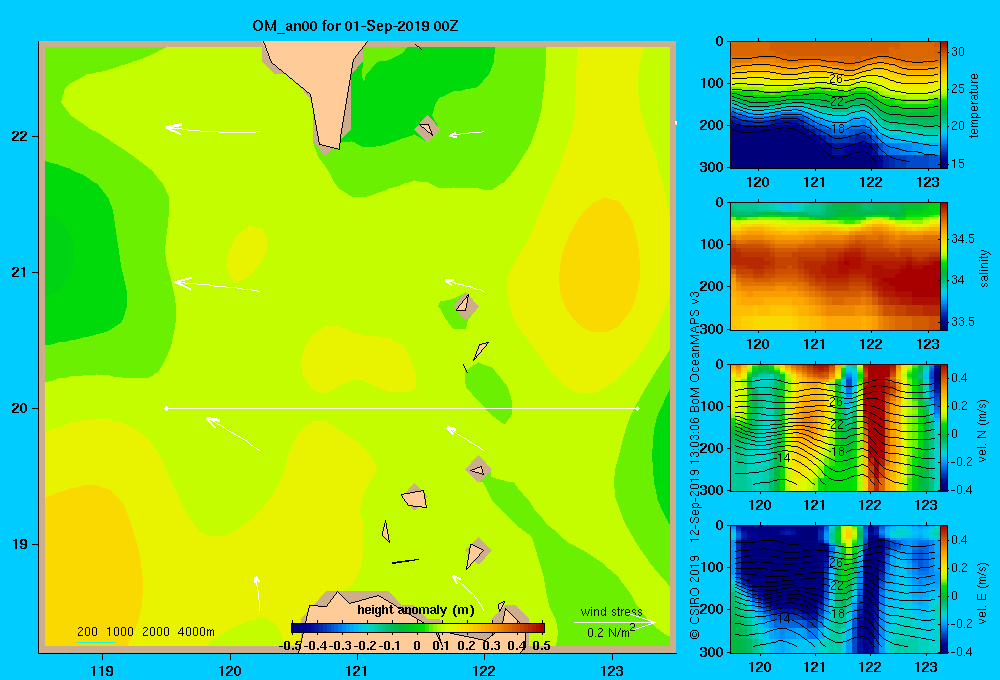Select the '0.2 N/m2' wind stress value
Screen dimensions: 1000x680
pyautogui.click(x=610, y=632)
